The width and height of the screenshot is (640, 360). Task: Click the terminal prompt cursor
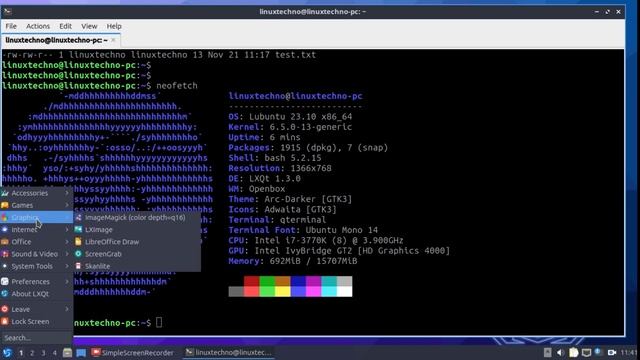(x=159, y=322)
